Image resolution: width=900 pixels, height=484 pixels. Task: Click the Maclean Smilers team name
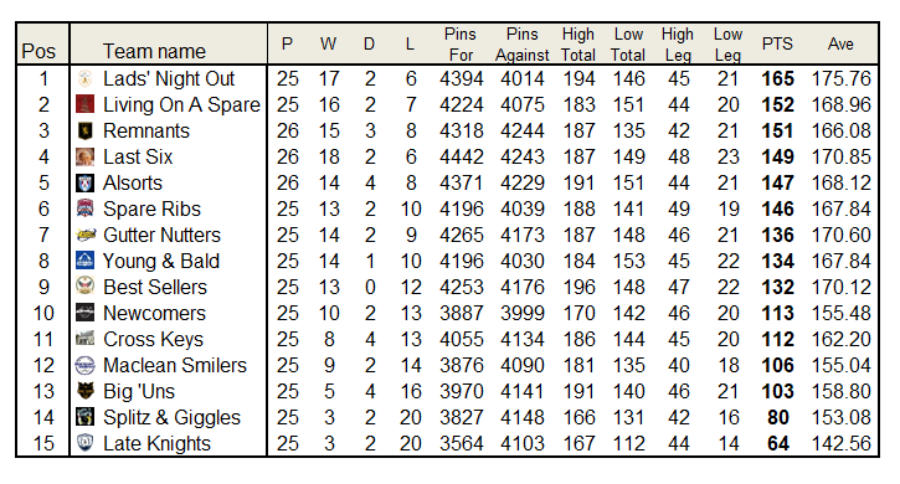coord(174,365)
